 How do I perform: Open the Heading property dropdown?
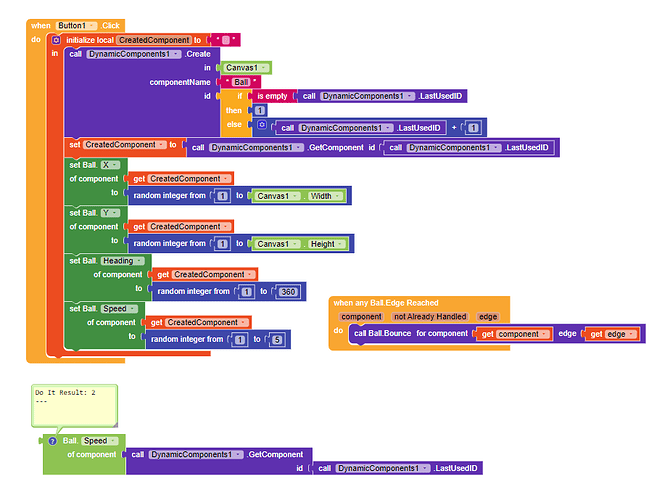coord(123,261)
